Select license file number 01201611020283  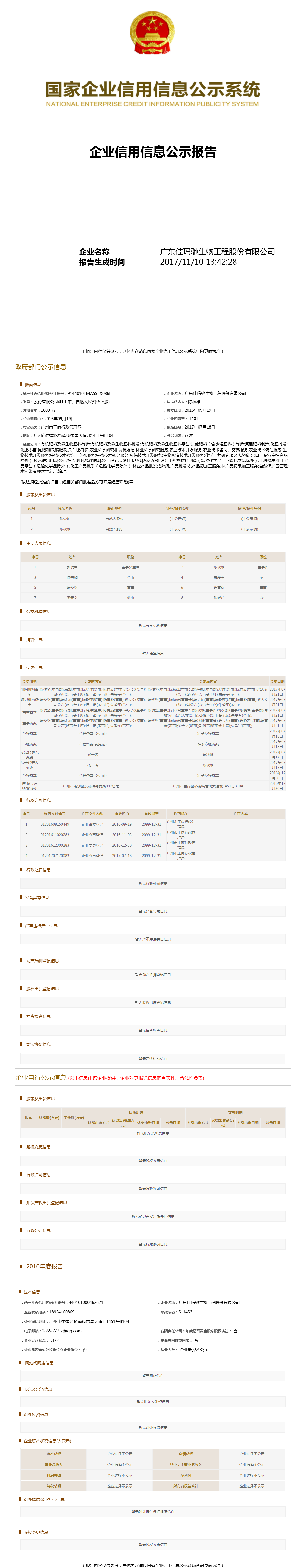[x=55, y=835]
